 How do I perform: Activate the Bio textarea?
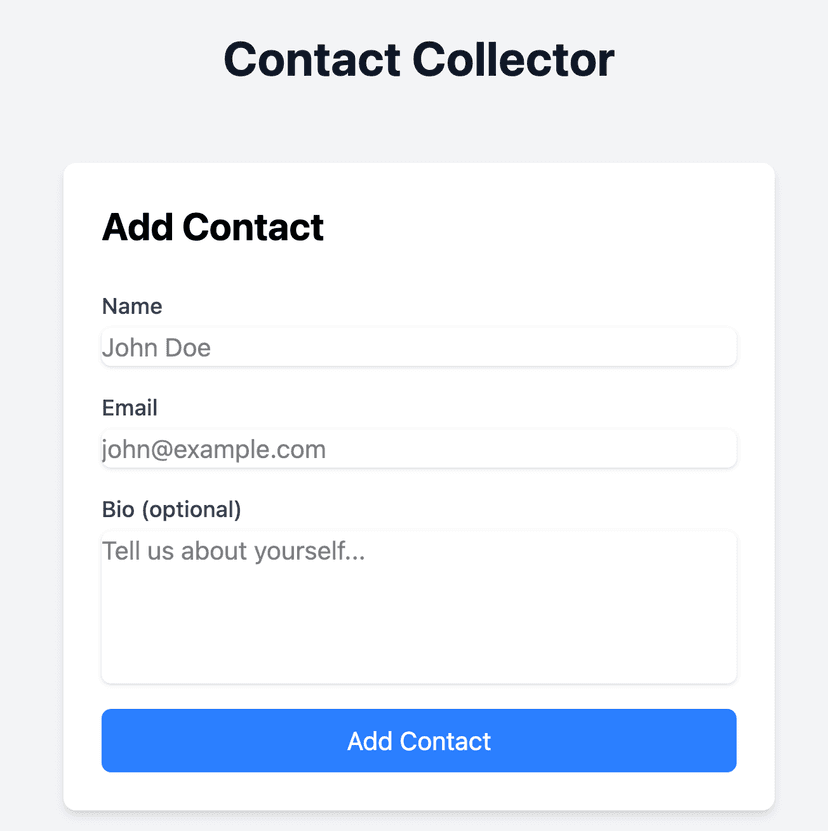pyautogui.click(x=419, y=607)
